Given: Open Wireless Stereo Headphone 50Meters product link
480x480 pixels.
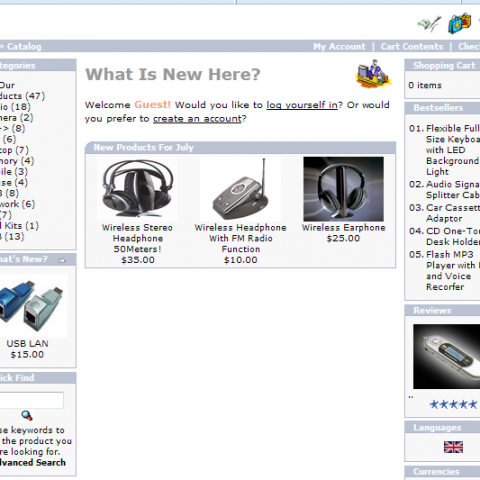Looking at the screenshot, I should pyautogui.click(x=137, y=238).
